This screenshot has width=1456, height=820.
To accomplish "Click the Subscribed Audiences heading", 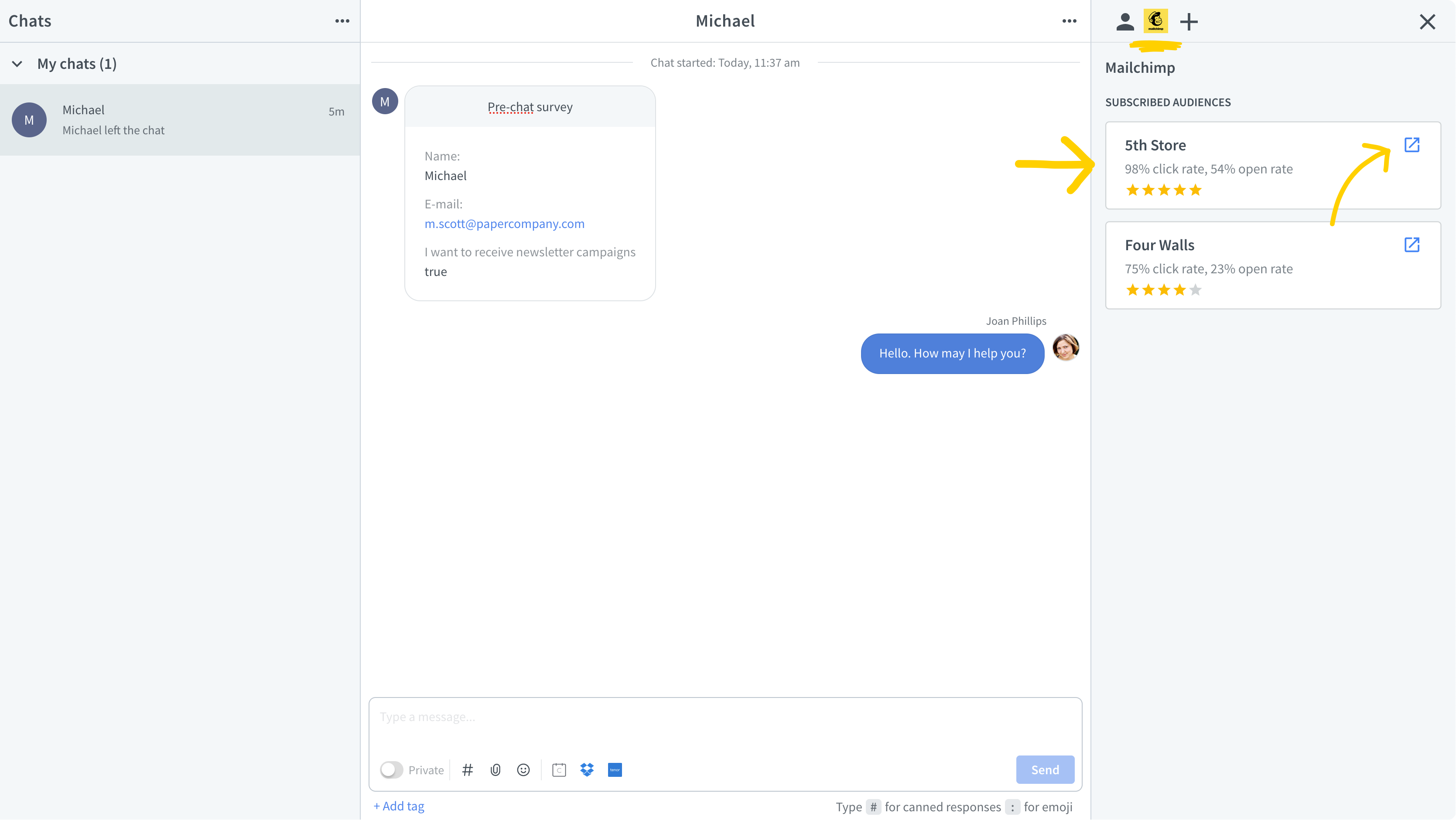I will click(1168, 102).
